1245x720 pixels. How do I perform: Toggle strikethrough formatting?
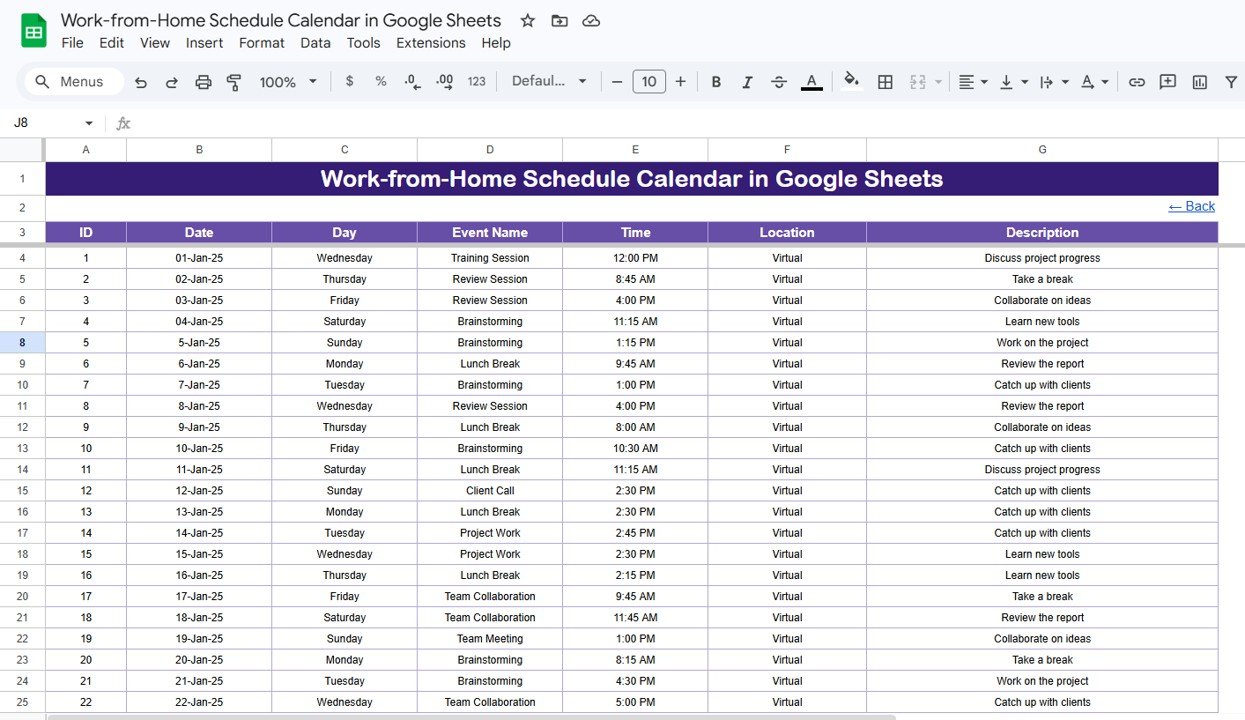click(x=779, y=81)
